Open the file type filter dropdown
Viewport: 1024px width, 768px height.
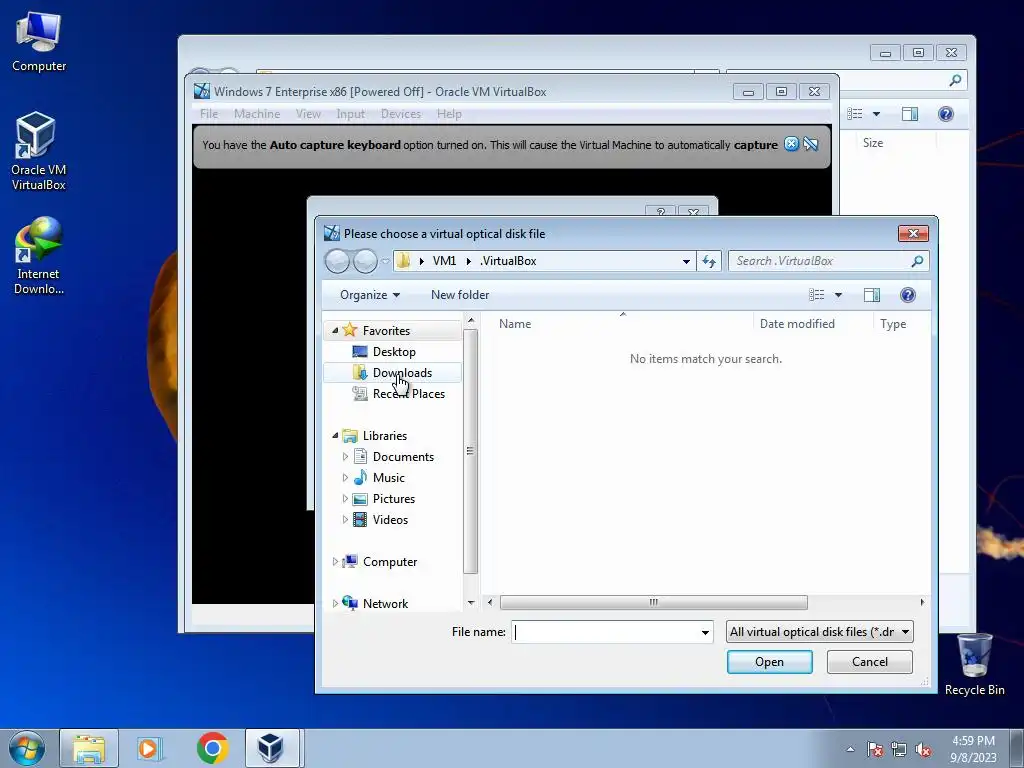[x=820, y=632]
